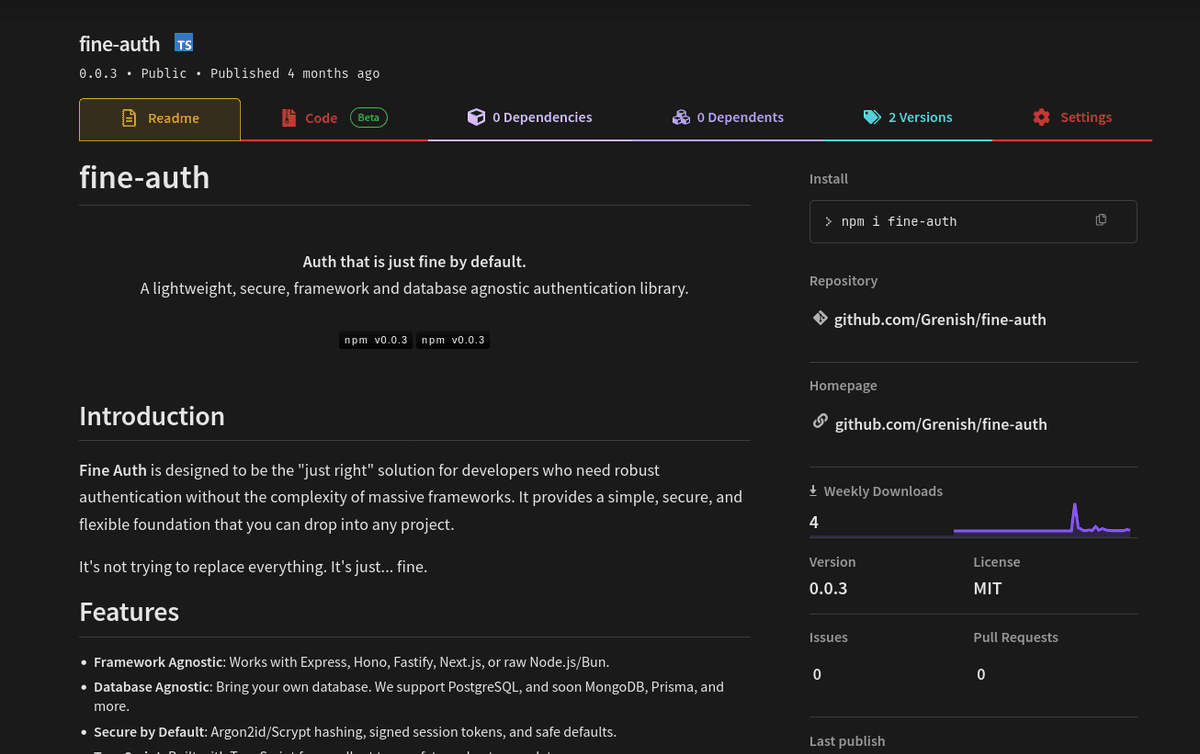Click the Install label in sidebar
The height and width of the screenshot is (754, 1200).
point(828,179)
